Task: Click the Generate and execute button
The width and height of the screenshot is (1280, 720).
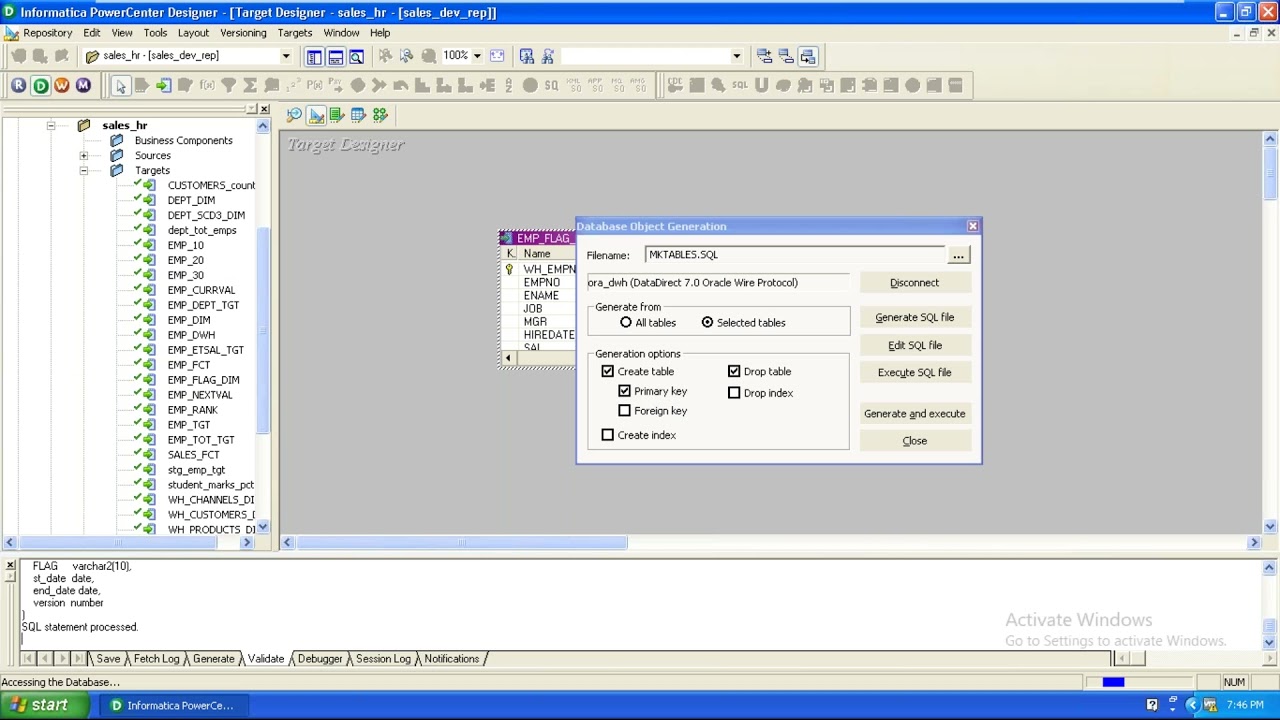Action: (x=914, y=414)
